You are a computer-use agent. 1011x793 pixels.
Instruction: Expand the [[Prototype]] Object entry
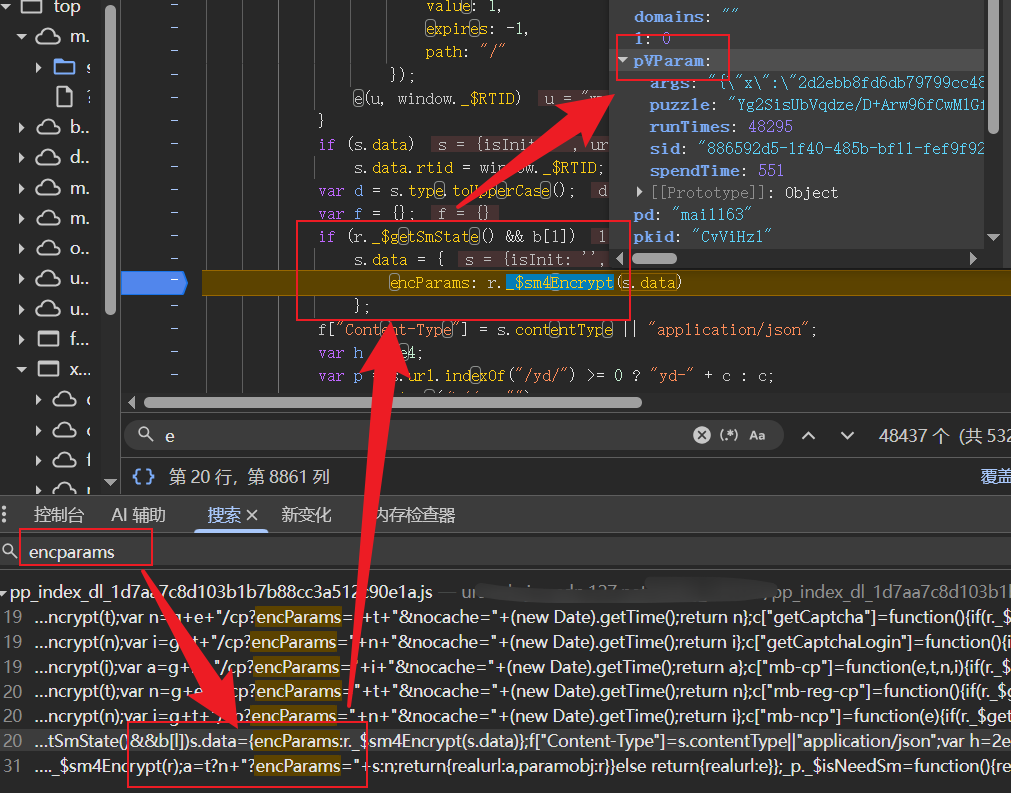[639, 191]
